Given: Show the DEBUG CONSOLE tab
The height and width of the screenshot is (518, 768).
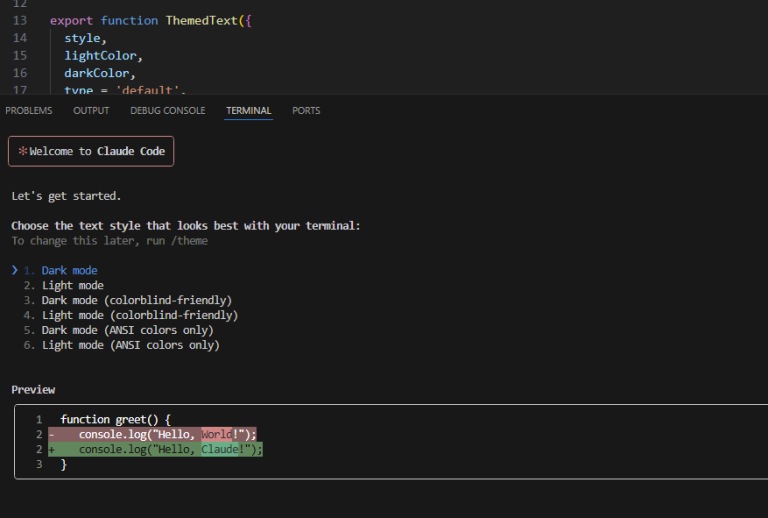Looking at the screenshot, I should 167,111.
